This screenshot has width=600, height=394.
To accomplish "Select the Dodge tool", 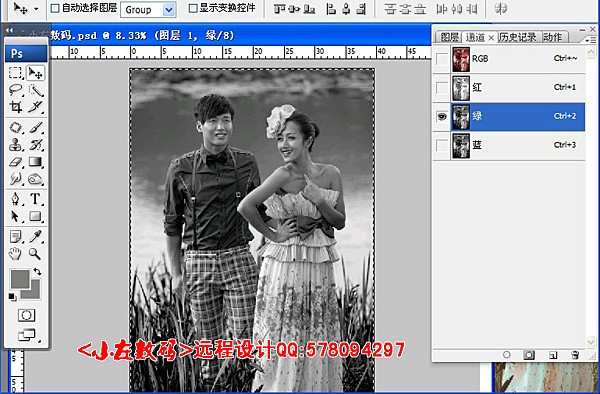I will [35, 179].
